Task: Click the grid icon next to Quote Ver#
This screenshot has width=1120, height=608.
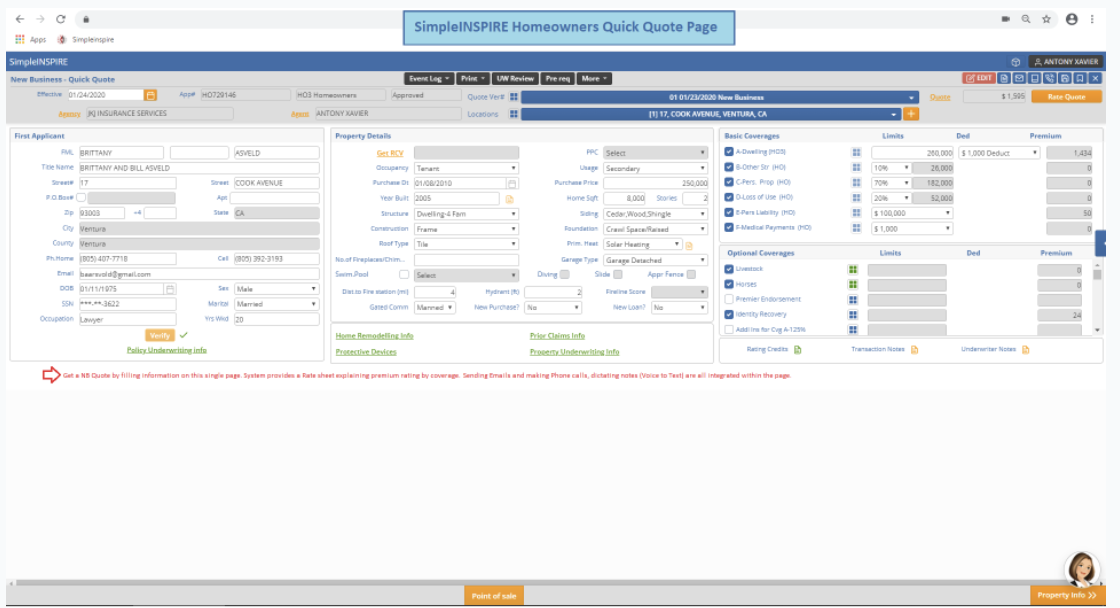Action: point(514,97)
